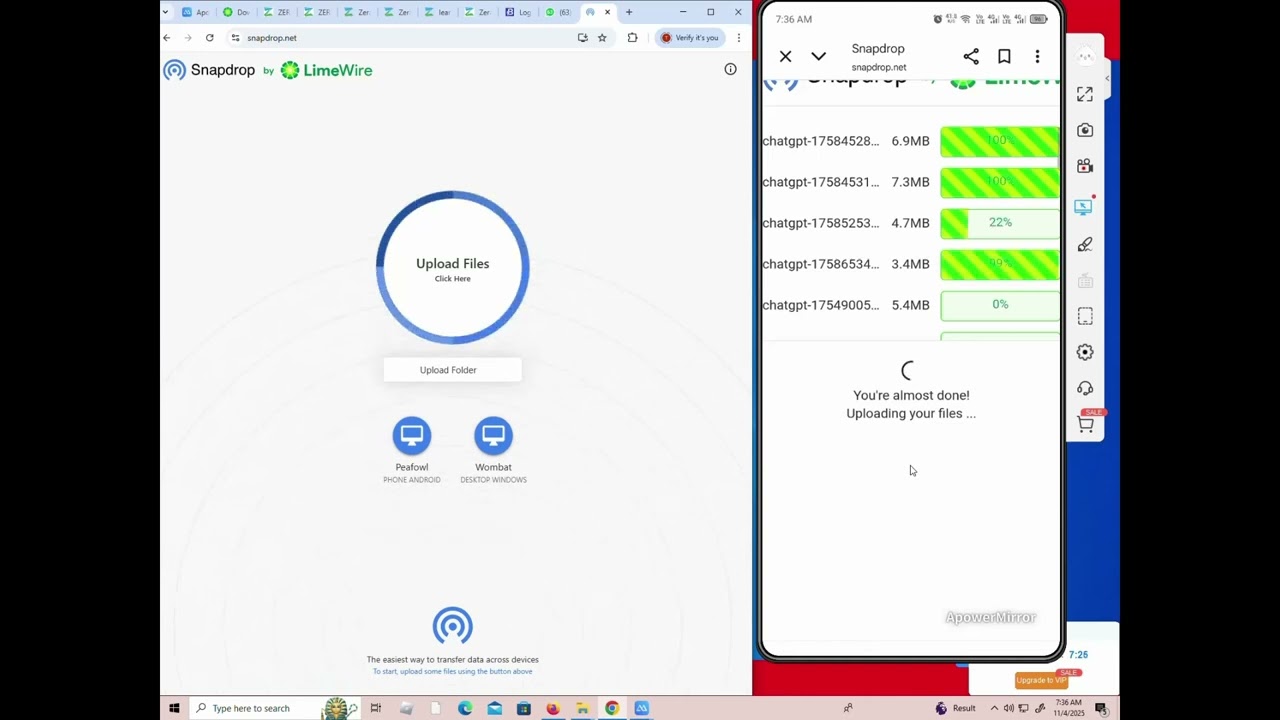1280x720 pixels.
Task: Open a new Chrome tab
Action: 629,12
